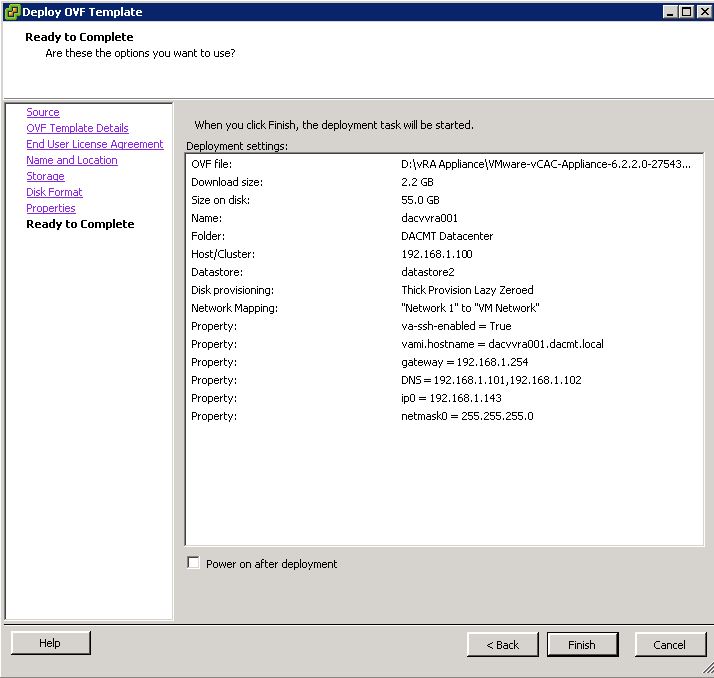Click the Help button

point(50,643)
